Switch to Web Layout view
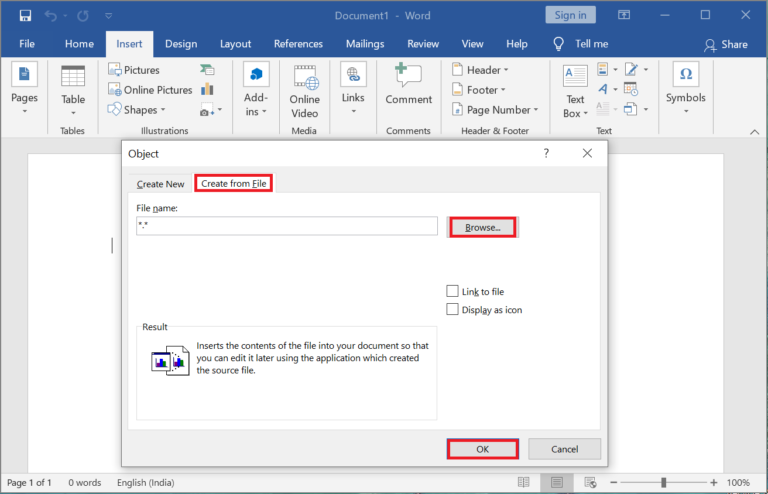Viewport: 768px width, 494px height. [x=590, y=483]
